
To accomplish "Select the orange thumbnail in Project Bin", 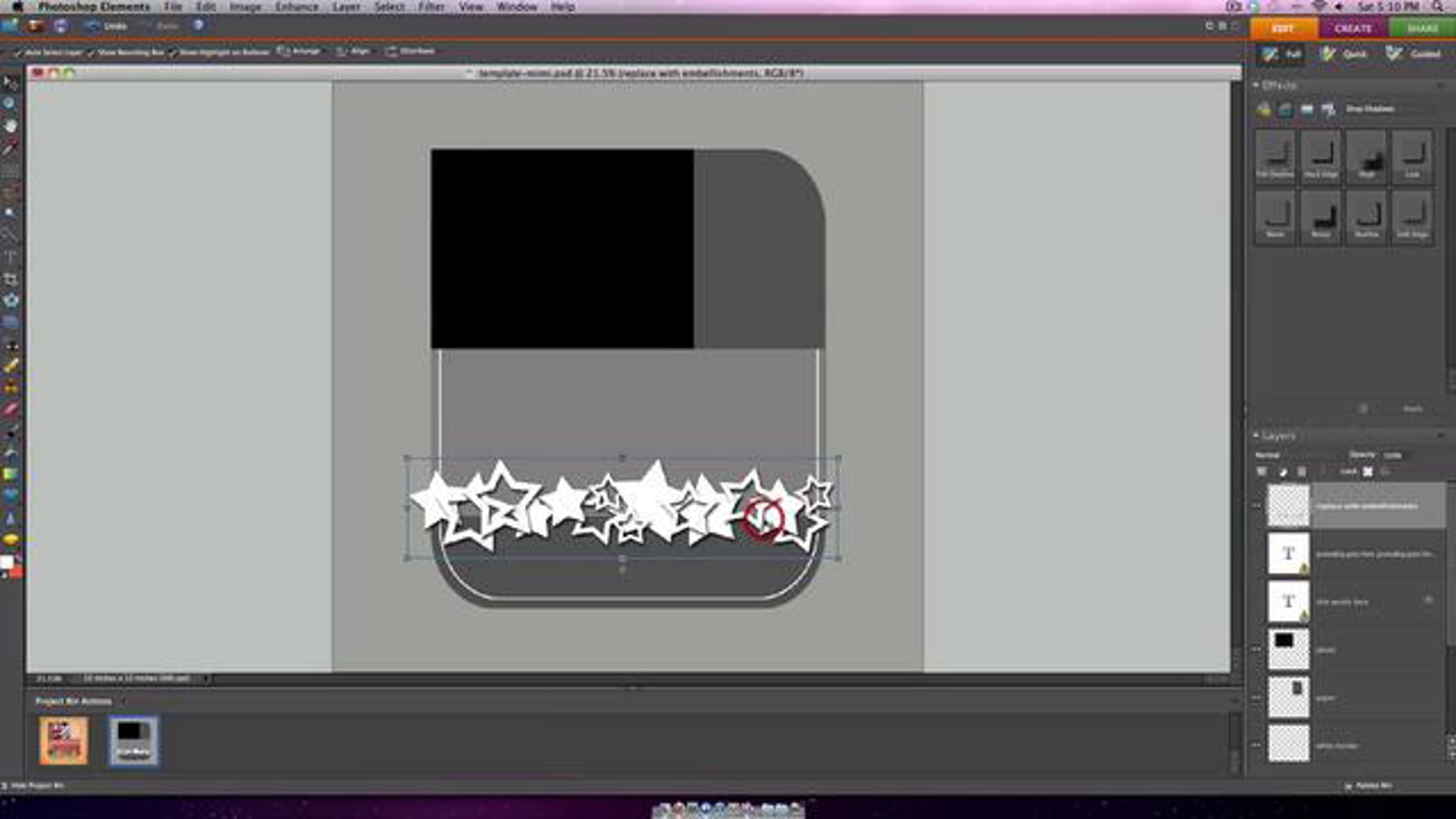I will pos(64,740).
